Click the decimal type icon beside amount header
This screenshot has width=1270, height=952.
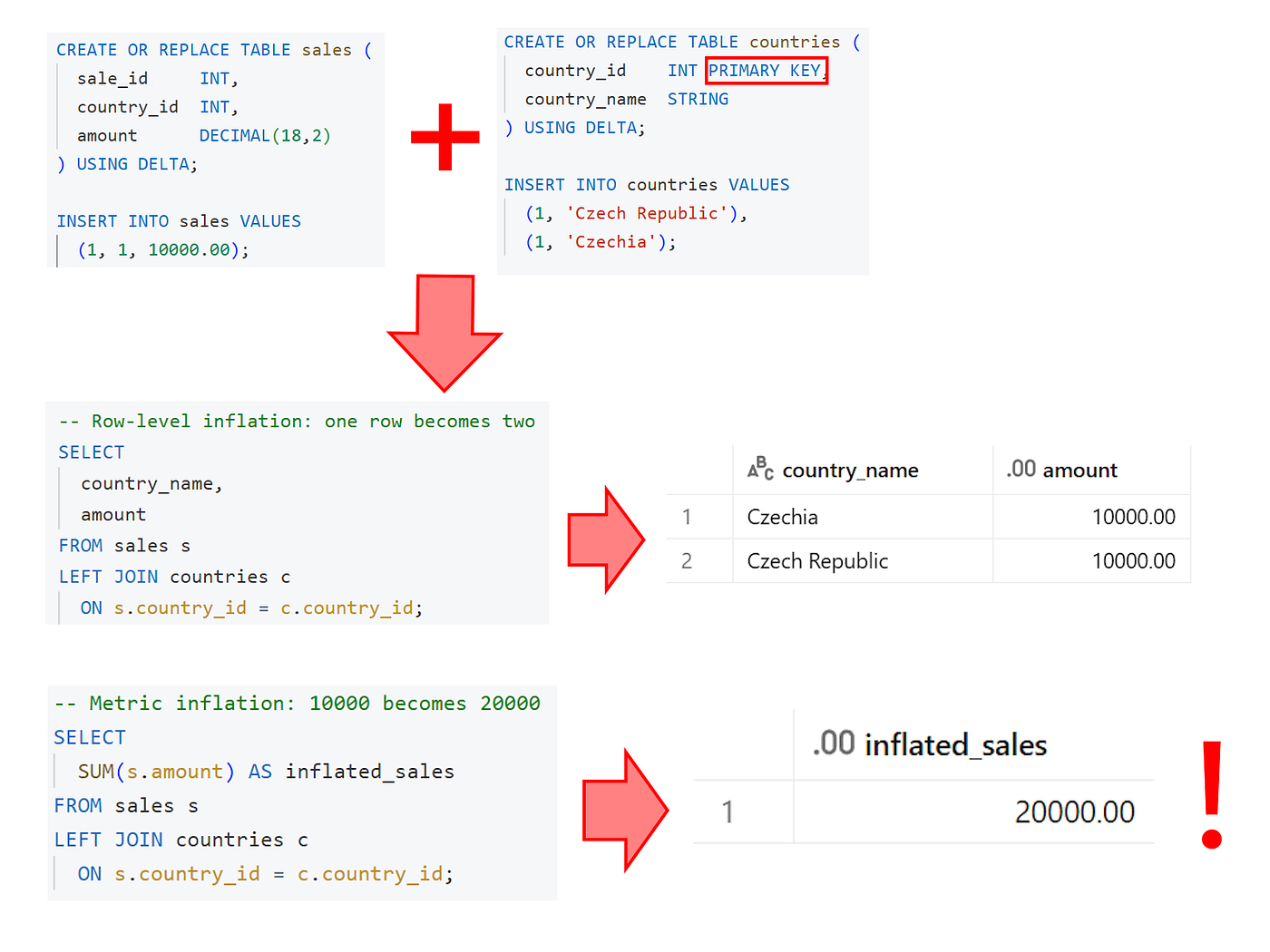[x=1021, y=470]
